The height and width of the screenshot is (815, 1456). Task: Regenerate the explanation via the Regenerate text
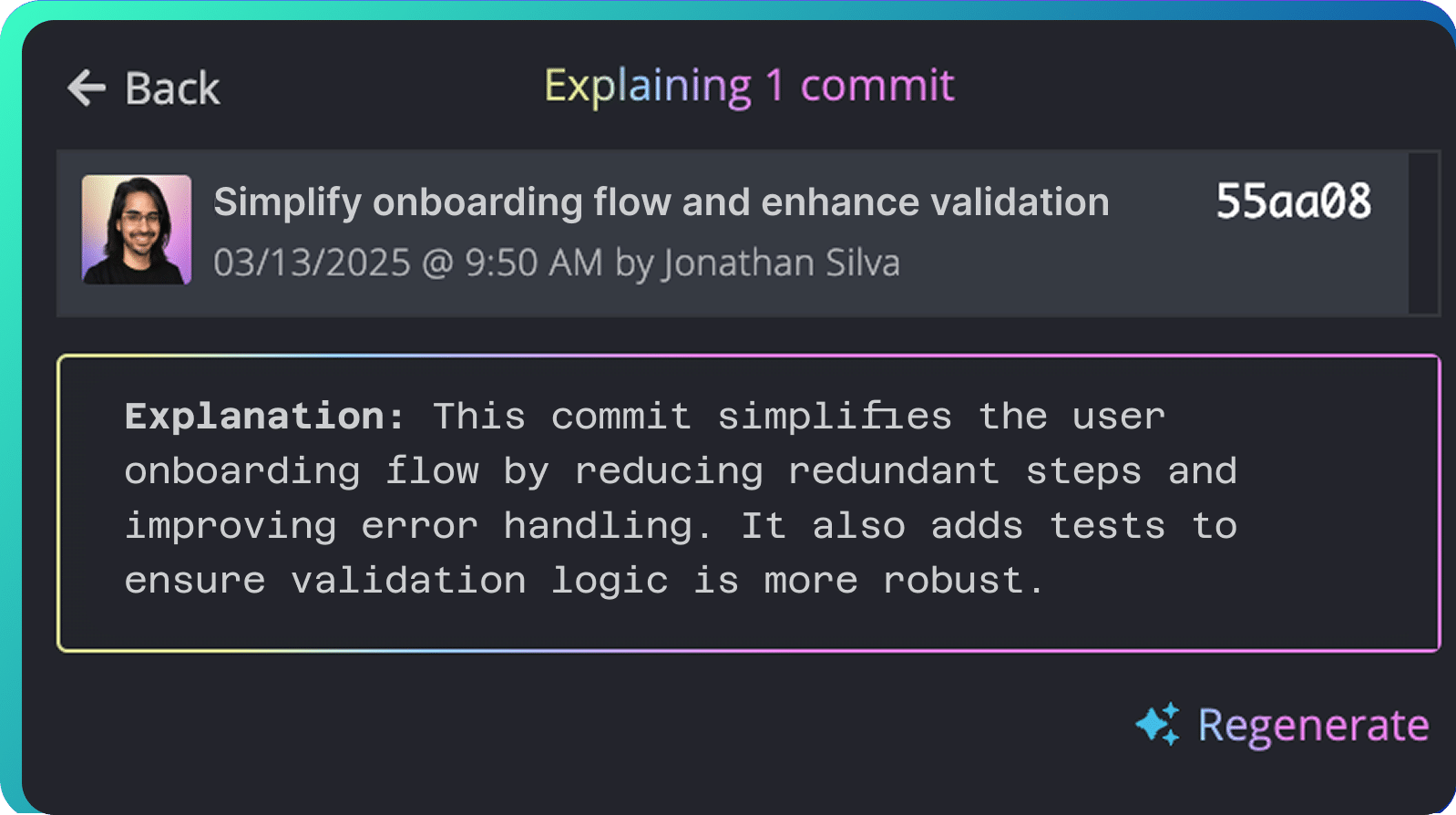click(x=1313, y=727)
